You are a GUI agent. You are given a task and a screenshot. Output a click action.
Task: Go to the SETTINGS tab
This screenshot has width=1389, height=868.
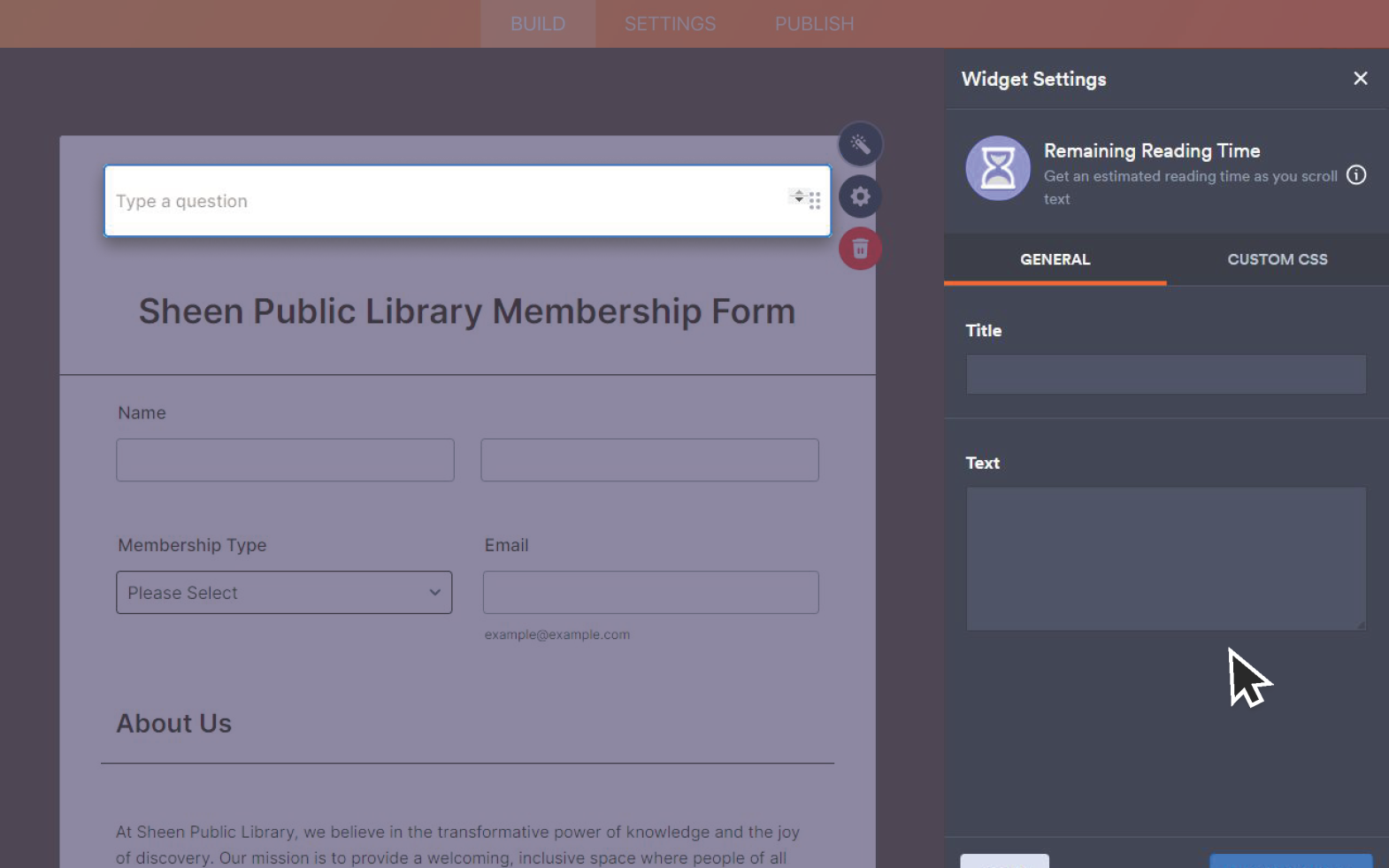(670, 24)
